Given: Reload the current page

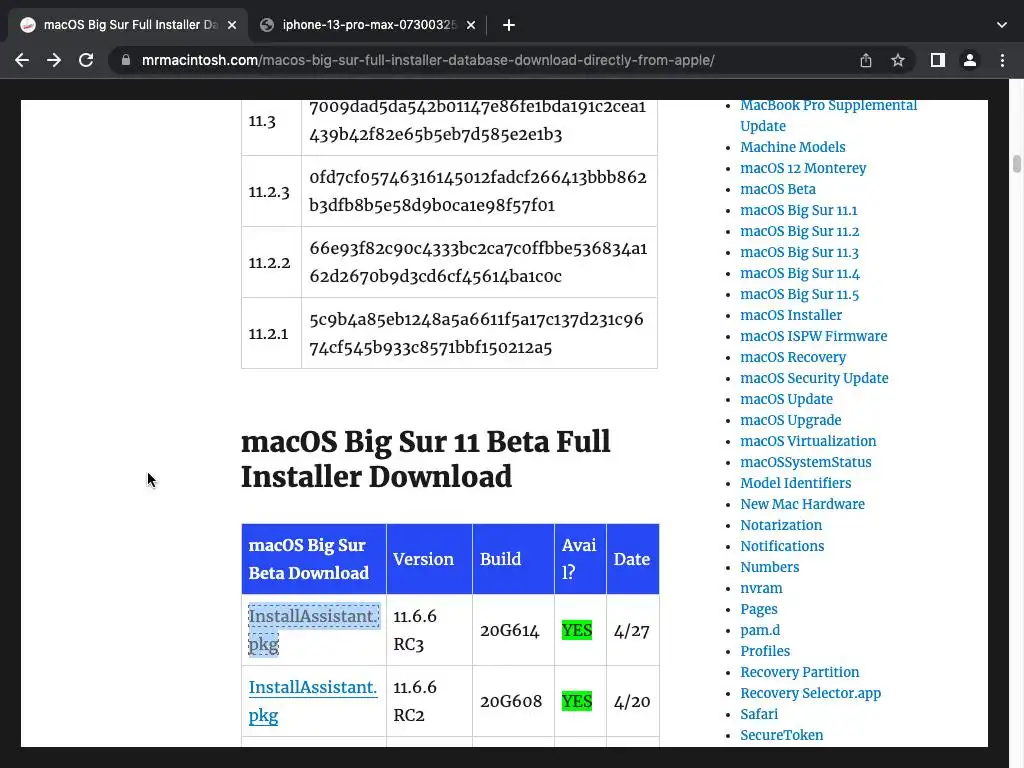Looking at the screenshot, I should point(86,60).
